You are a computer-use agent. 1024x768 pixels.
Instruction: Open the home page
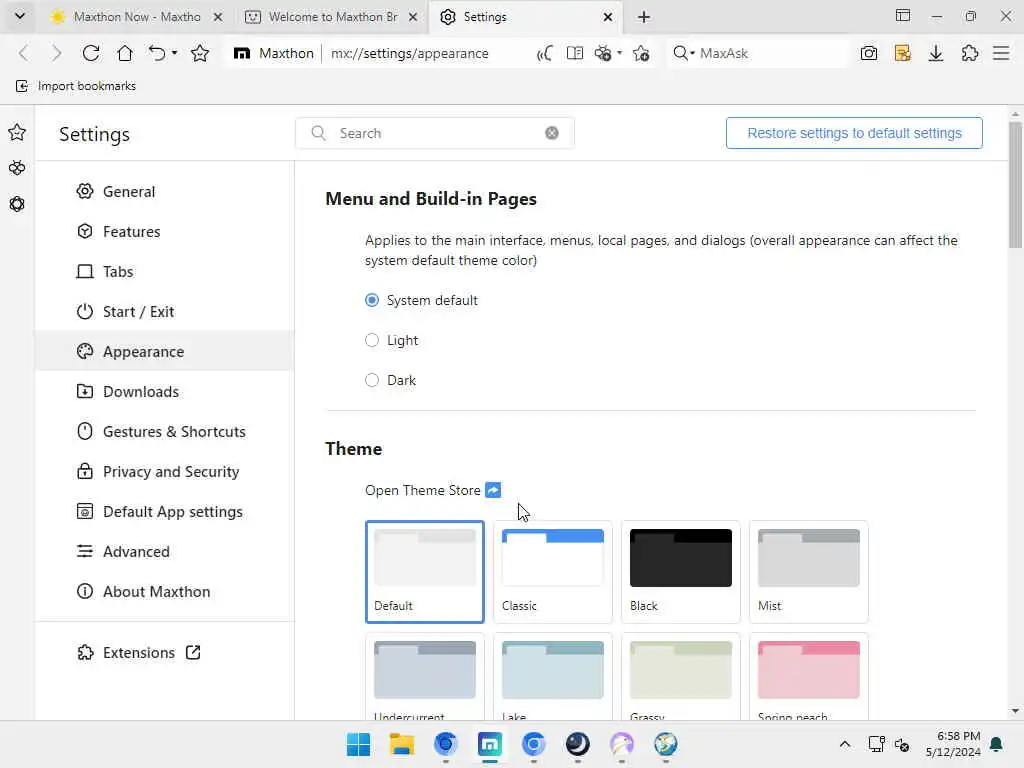(x=125, y=53)
